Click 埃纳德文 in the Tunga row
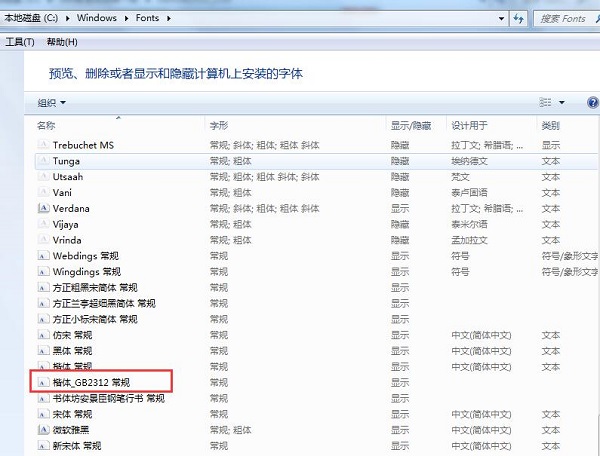Image resolution: width=600 pixels, height=456 pixels. click(470, 161)
